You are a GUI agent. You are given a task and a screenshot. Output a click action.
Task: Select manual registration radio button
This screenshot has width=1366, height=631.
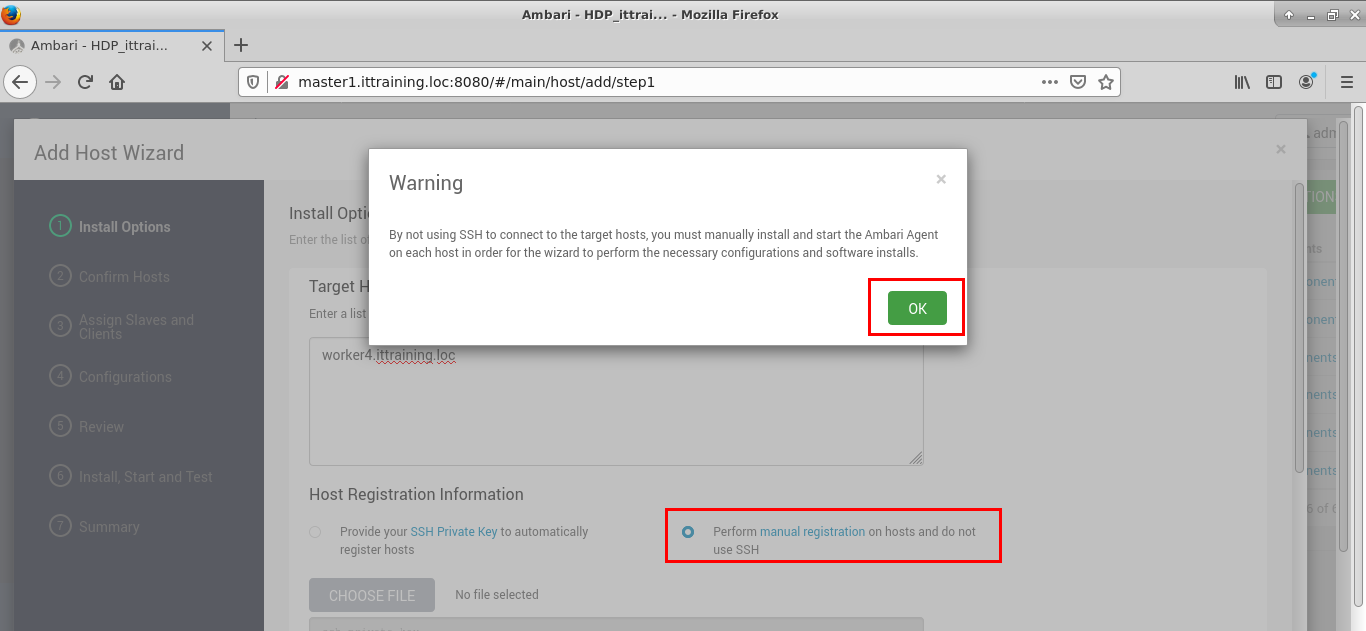coord(688,532)
